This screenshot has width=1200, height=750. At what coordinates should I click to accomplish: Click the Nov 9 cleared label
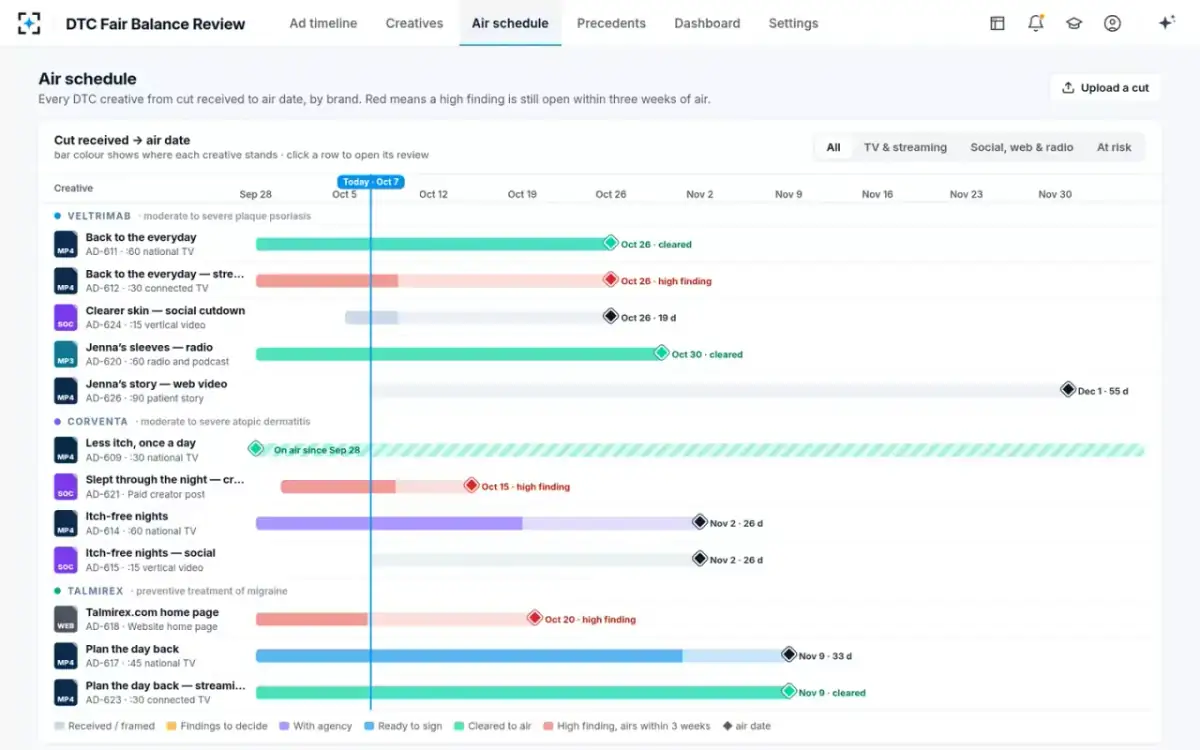[x=832, y=692]
